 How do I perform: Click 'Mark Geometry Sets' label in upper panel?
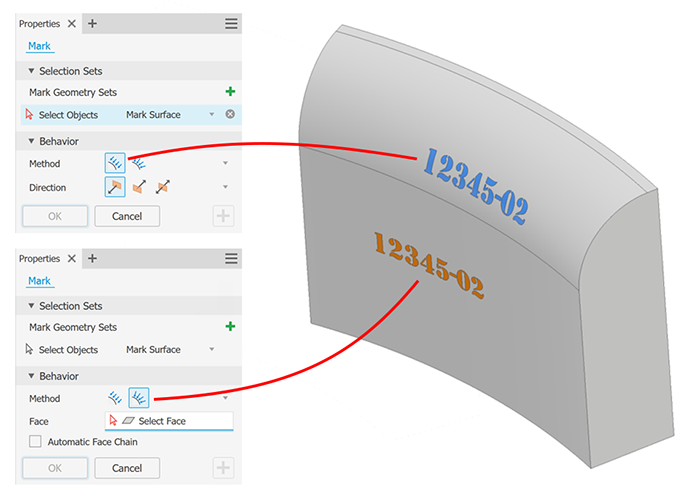point(73,92)
